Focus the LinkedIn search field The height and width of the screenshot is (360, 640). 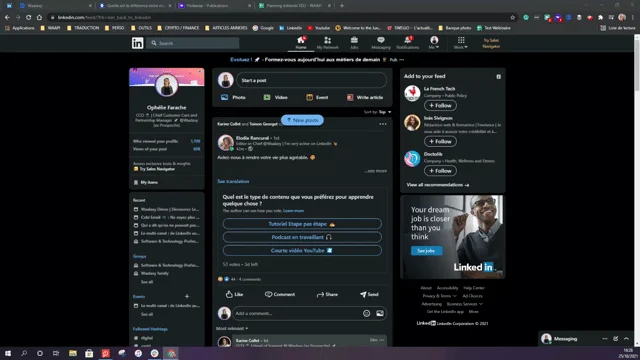click(x=194, y=43)
